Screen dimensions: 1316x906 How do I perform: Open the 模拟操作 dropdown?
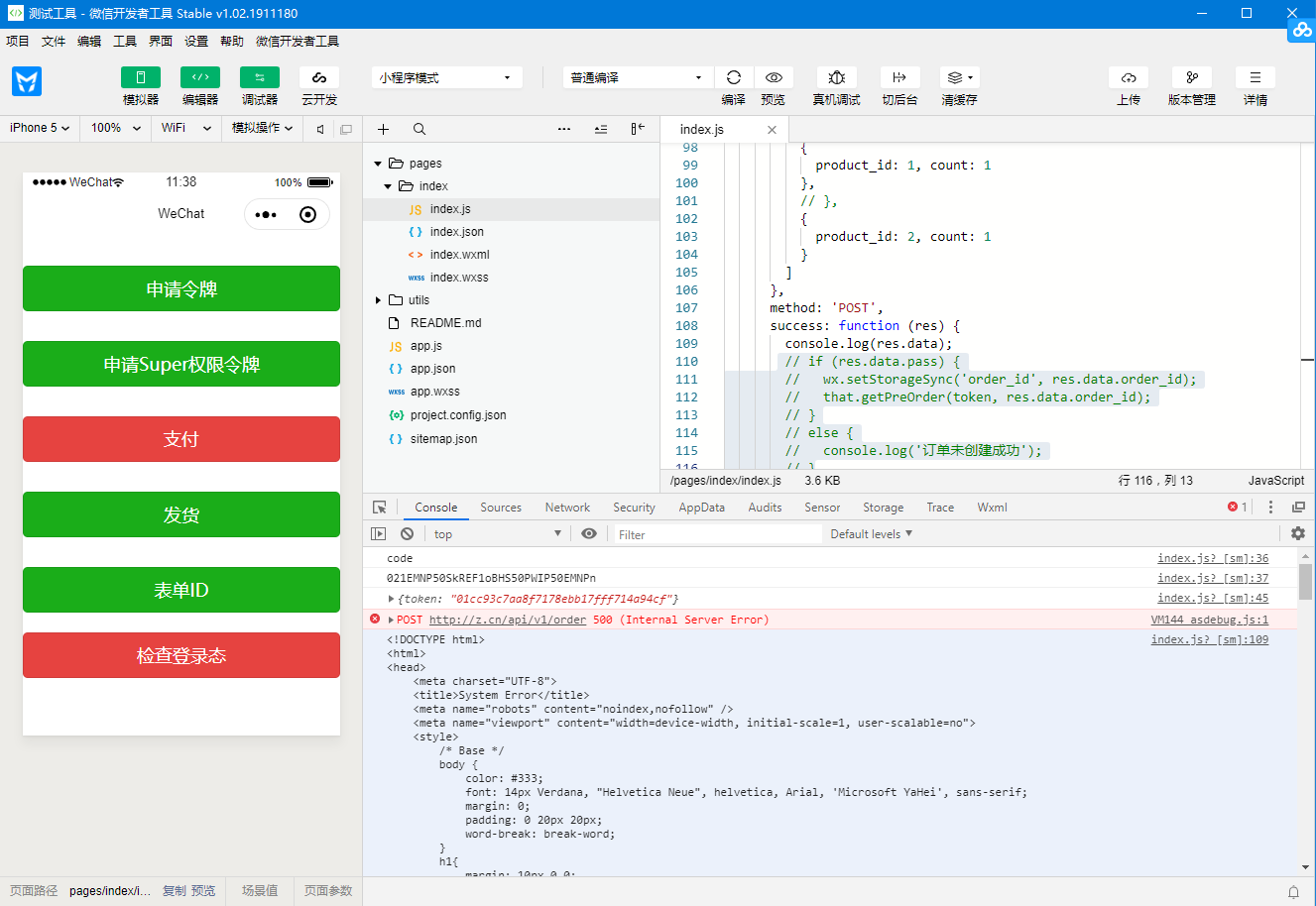(x=262, y=128)
